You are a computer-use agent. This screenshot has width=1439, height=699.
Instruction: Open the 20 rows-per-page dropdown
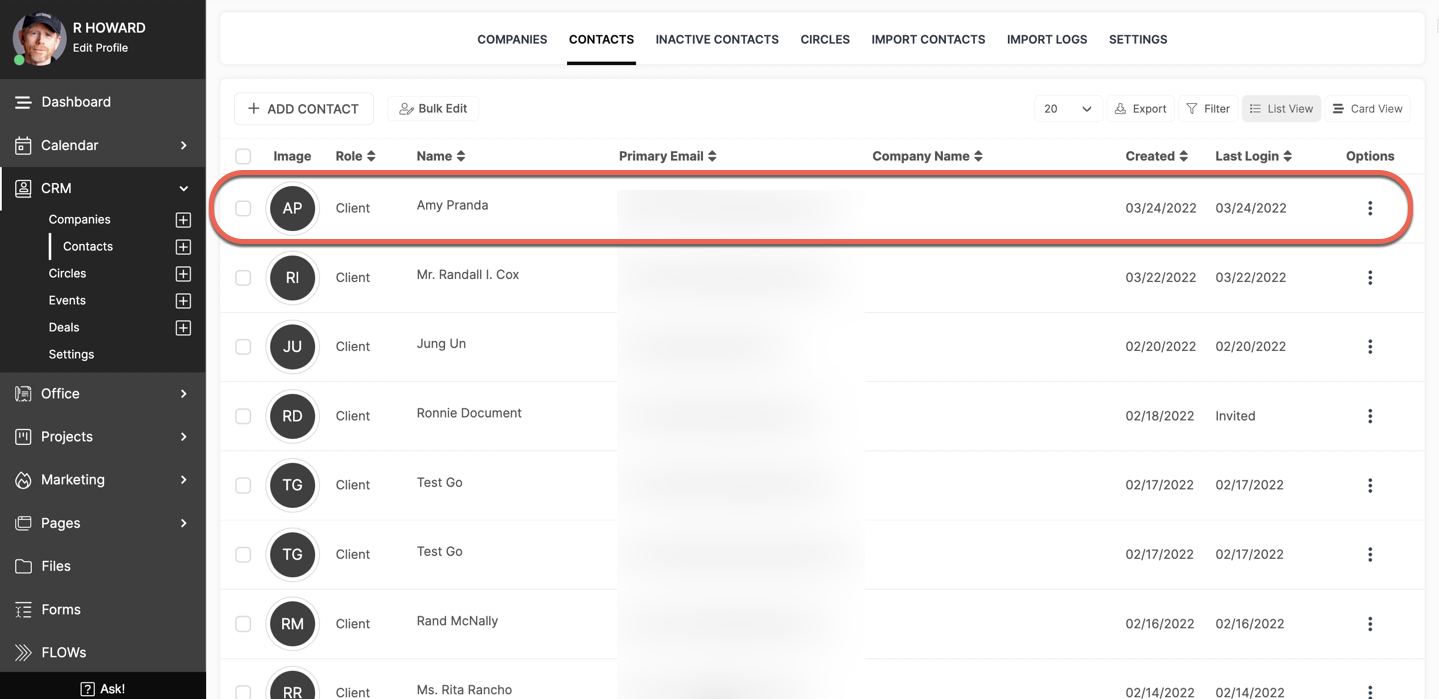click(1068, 109)
